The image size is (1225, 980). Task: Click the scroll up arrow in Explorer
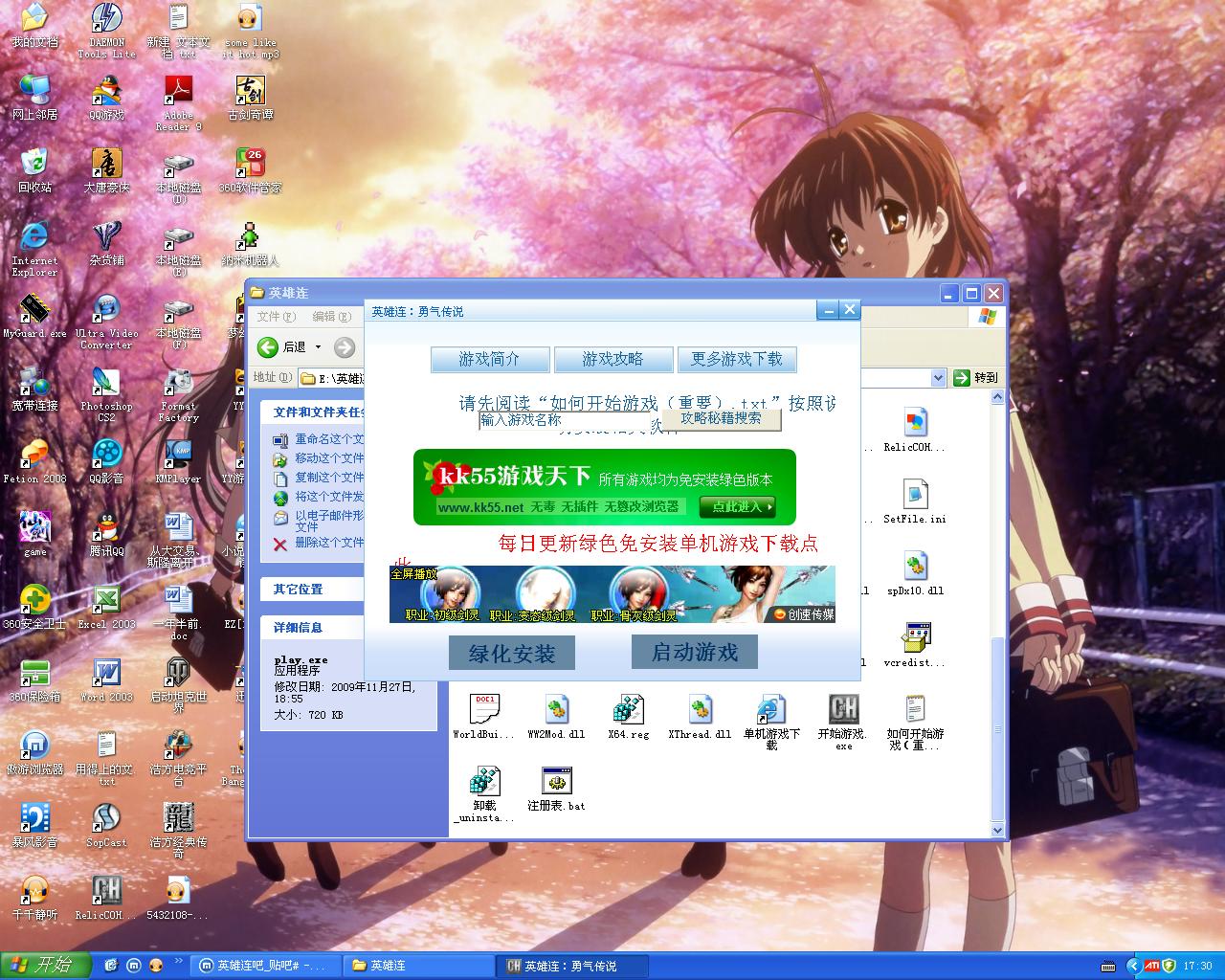coord(997,397)
